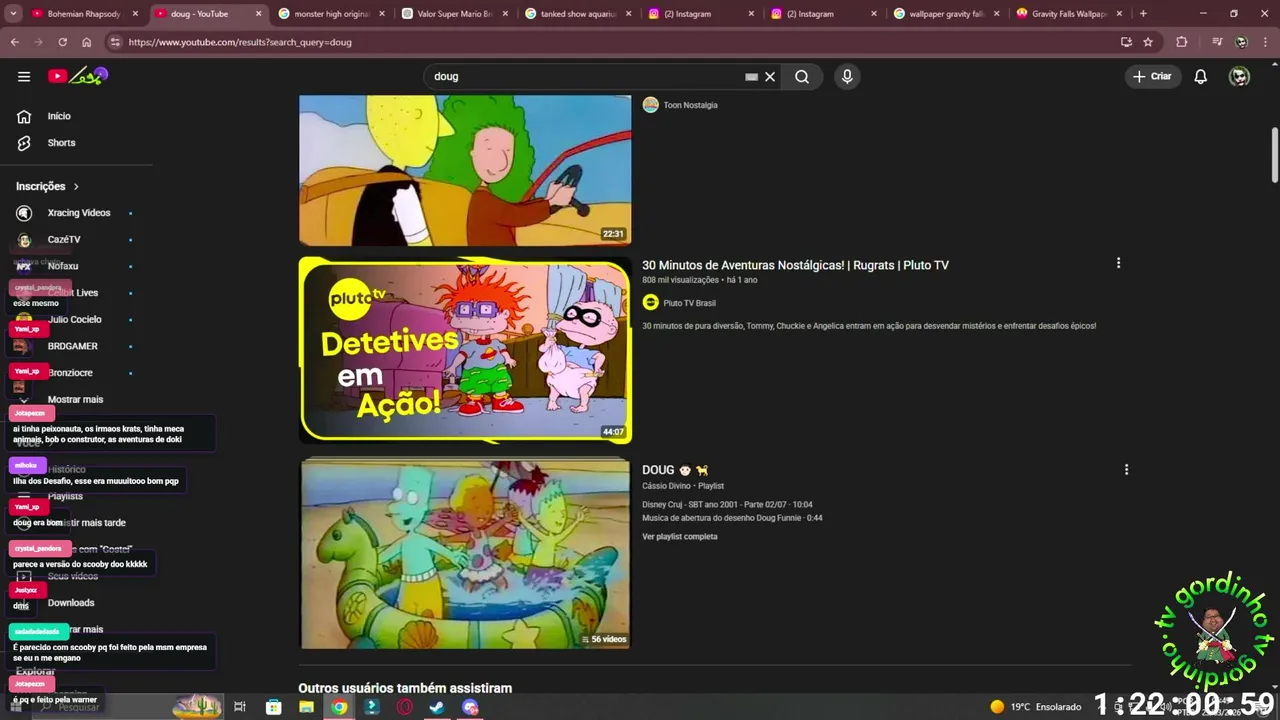Open the BRDGAMER subscription

75,346
